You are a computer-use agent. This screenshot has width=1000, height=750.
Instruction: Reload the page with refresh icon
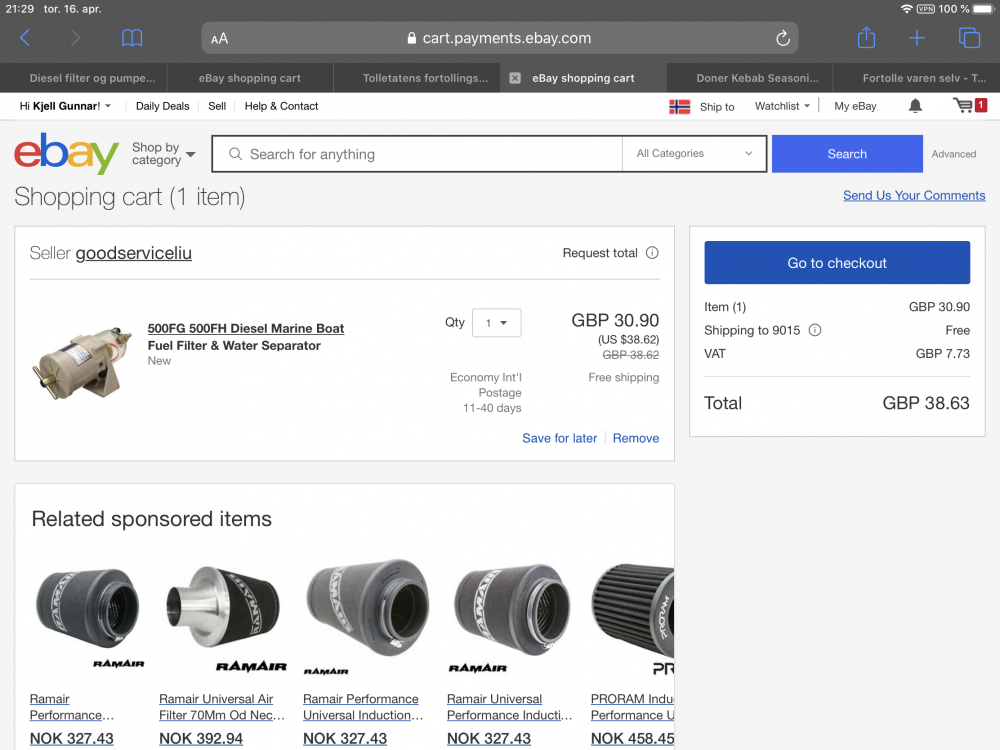click(783, 38)
